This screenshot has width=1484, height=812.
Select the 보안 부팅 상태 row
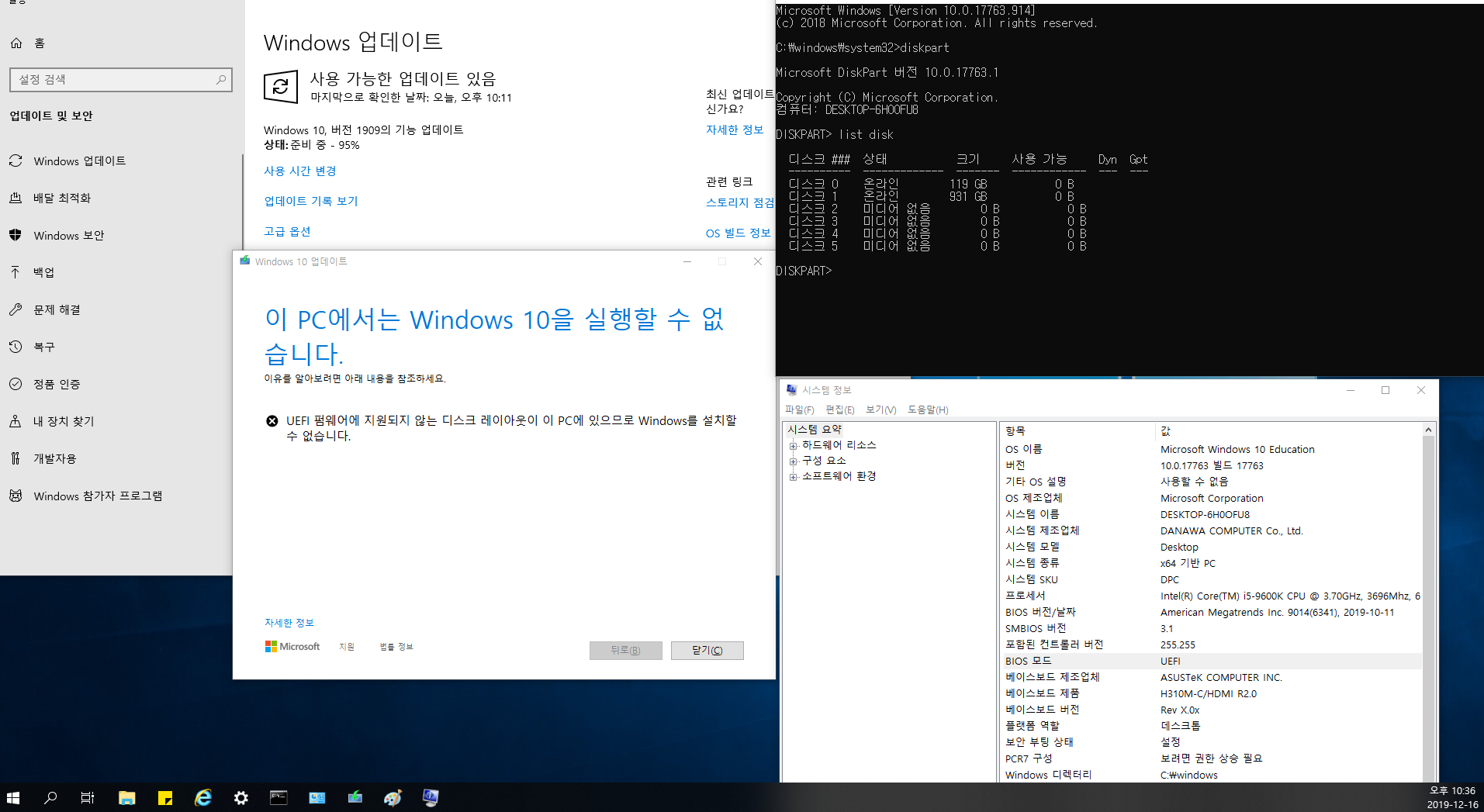pyautogui.click(x=1211, y=743)
